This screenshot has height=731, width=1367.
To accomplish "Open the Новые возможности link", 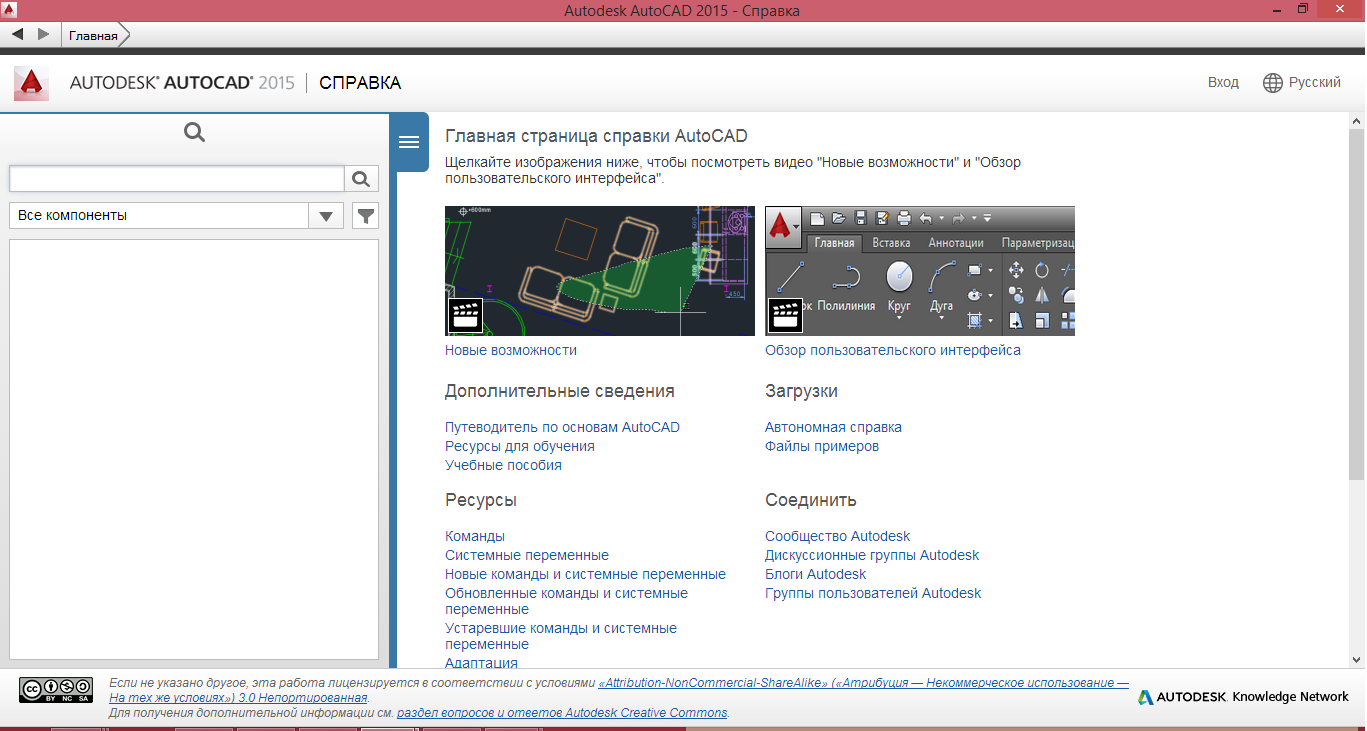I will (x=511, y=350).
